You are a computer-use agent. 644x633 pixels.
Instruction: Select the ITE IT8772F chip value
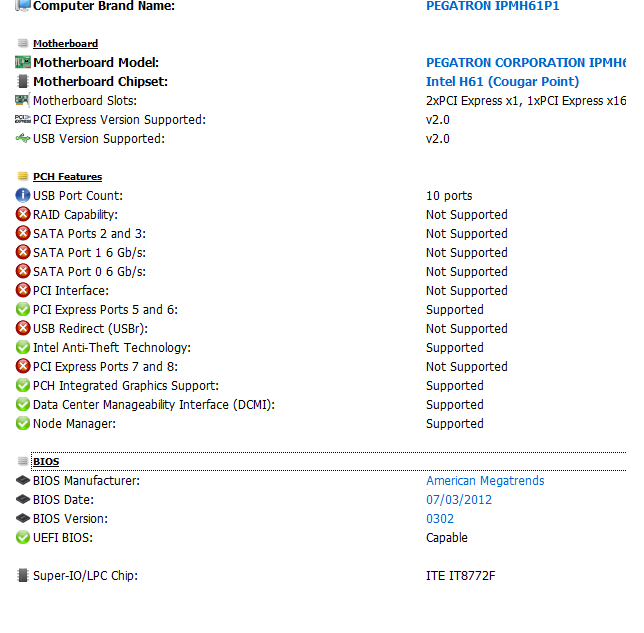tap(460, 576)
